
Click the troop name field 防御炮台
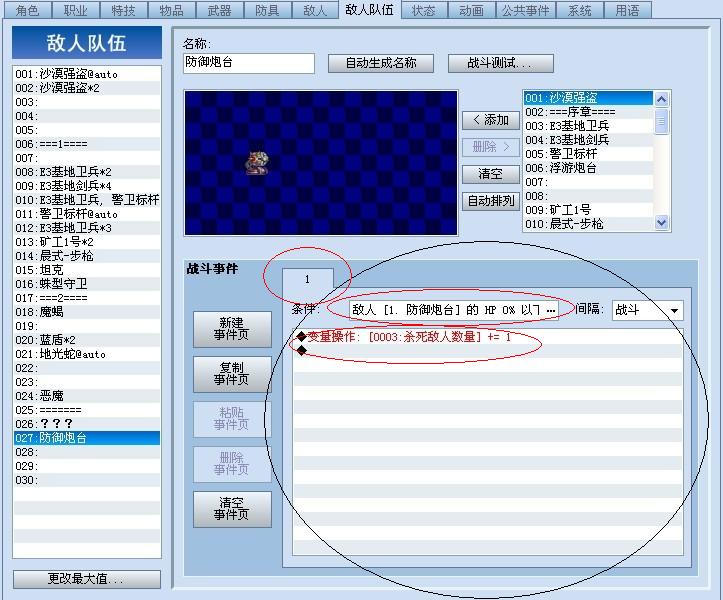point(249,63)
